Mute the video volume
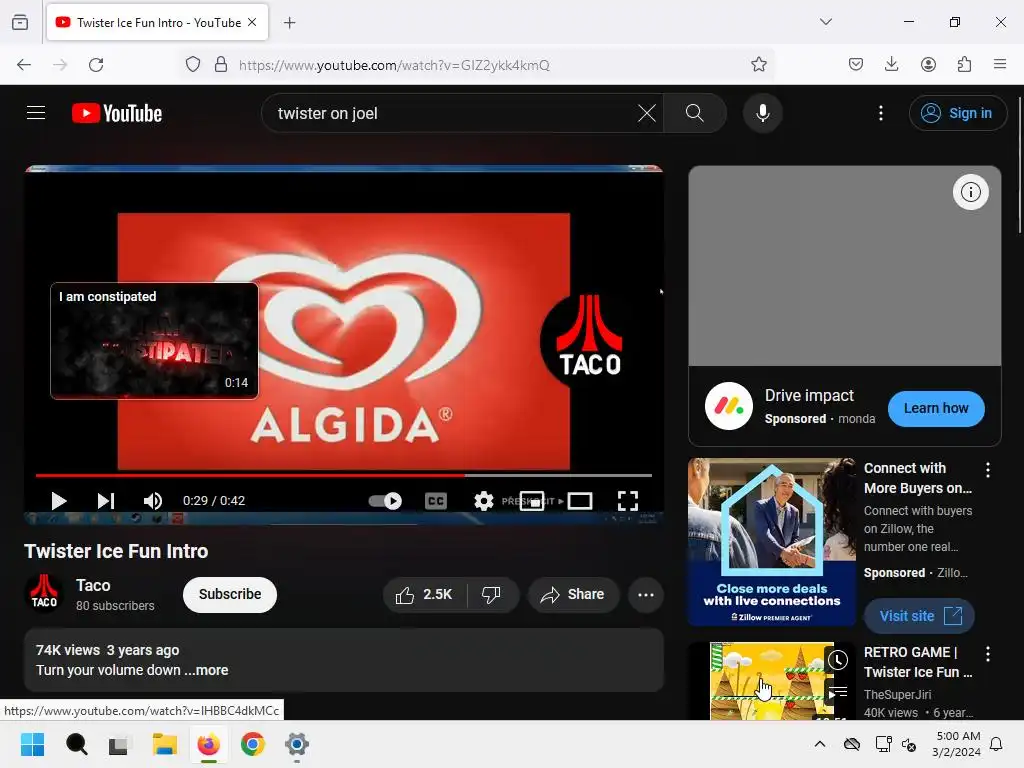The width and height of the screenshot is (1024, 768). click(152, 501)
